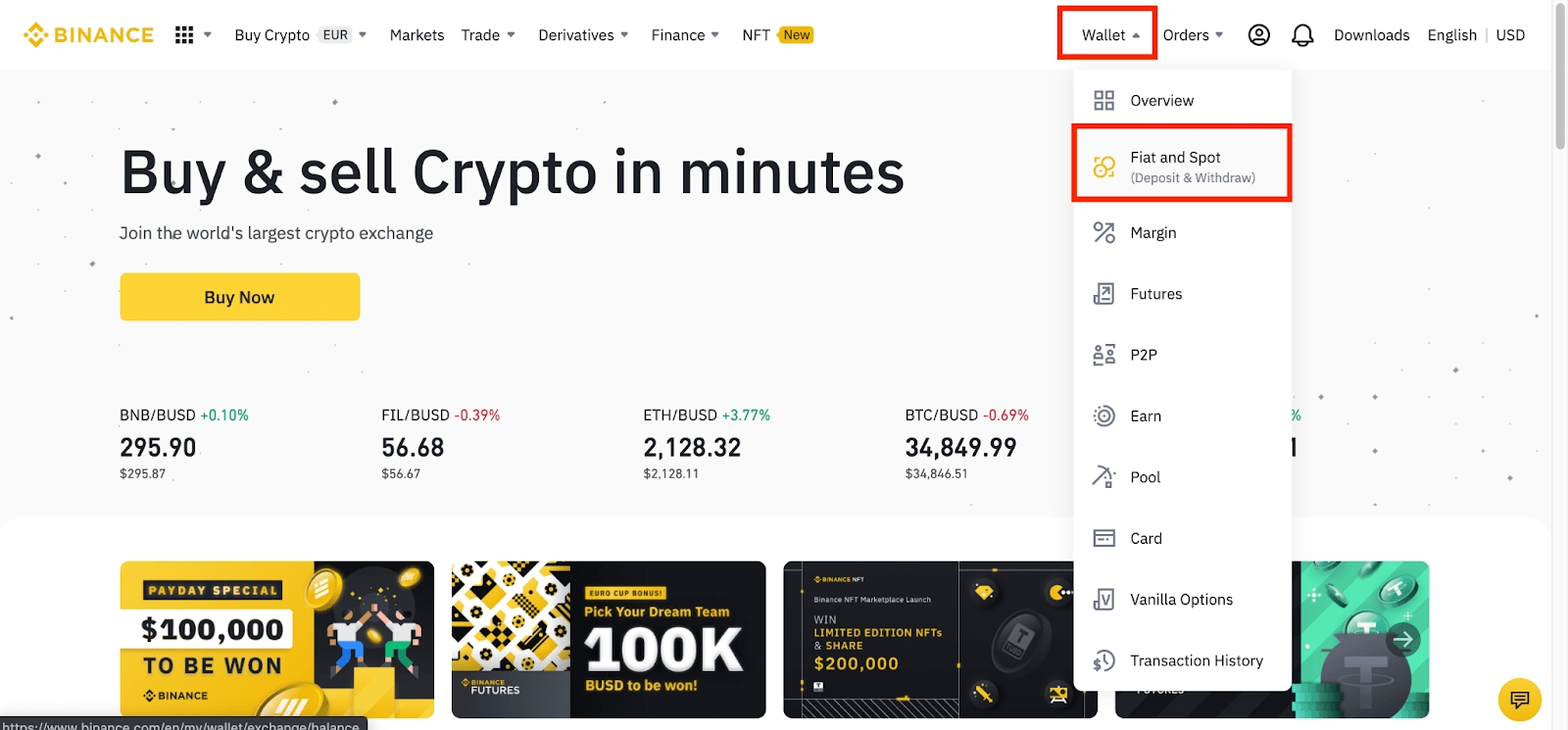Expand the Derivatives dropdown

coord(583,35)
